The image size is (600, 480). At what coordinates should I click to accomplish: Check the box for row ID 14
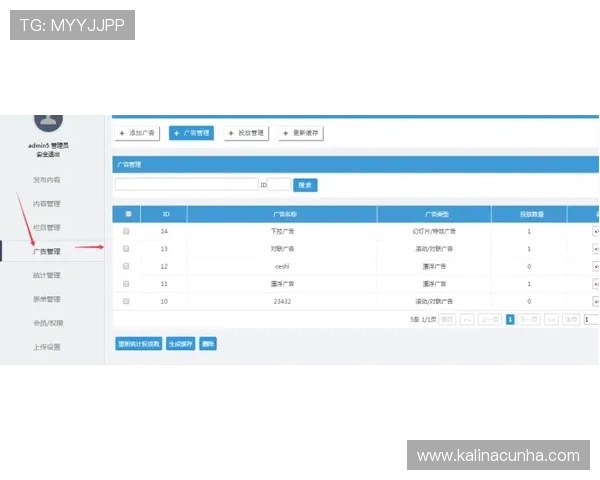pyautogui.click(x=126, y=231)
